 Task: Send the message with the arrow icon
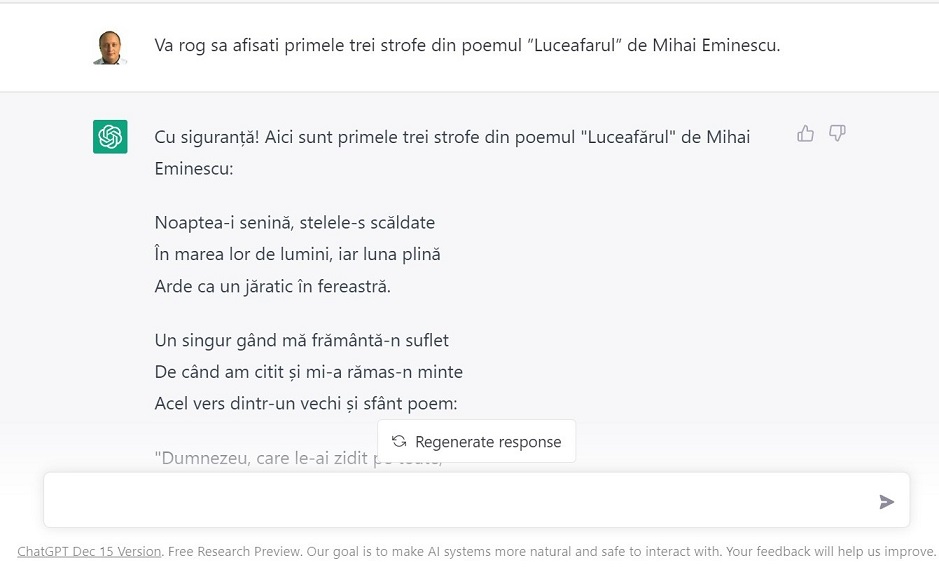point(886,502)
